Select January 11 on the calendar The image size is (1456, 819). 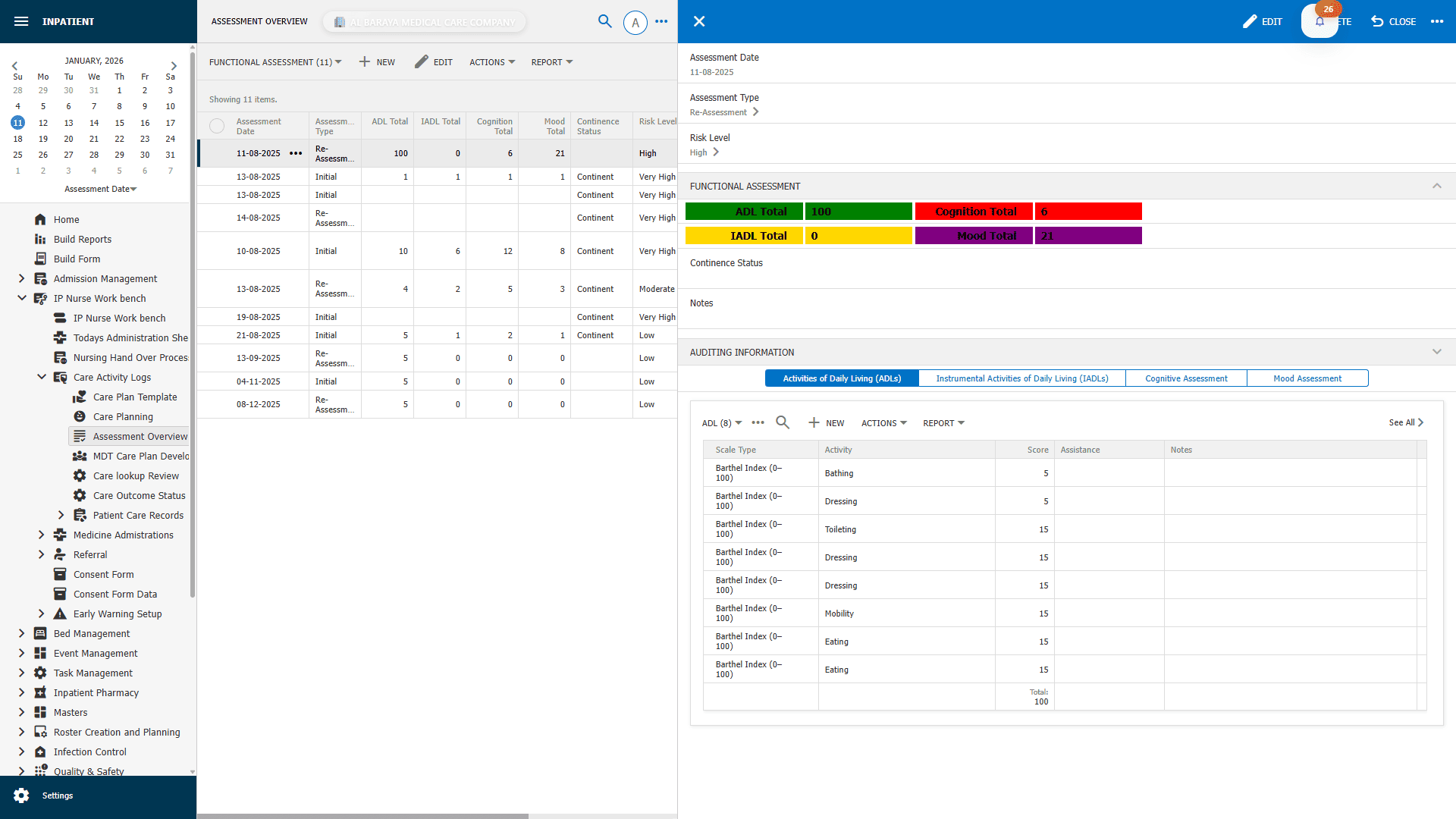[x=17, y=122]
